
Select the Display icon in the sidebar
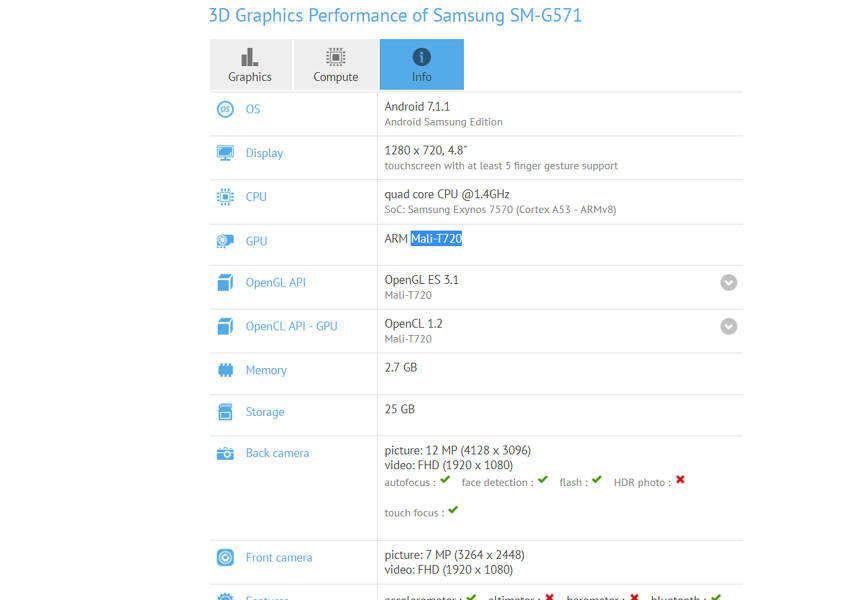pos(225,153)
